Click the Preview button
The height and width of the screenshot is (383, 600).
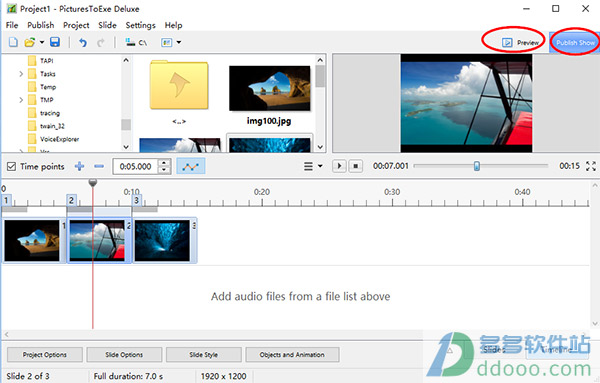coord(520,42)
